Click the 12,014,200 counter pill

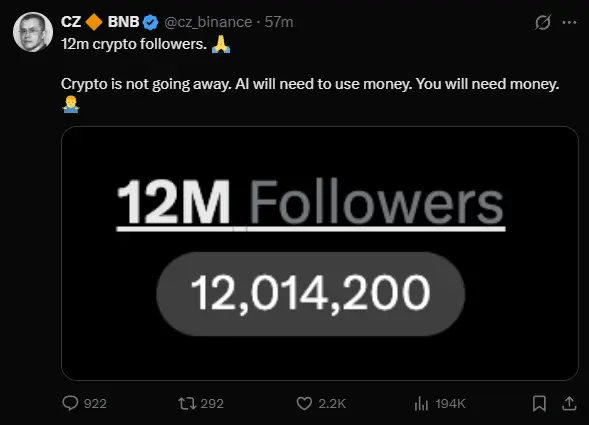[x=311, y=293]
